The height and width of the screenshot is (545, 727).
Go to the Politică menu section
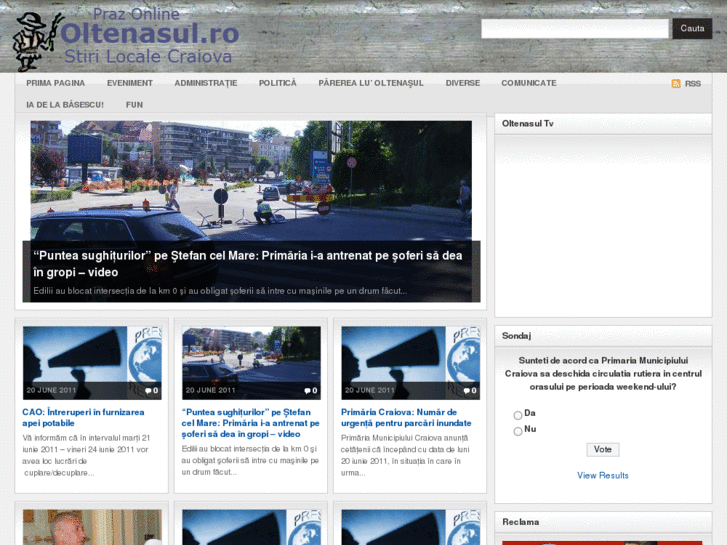(x=277, y=83)
